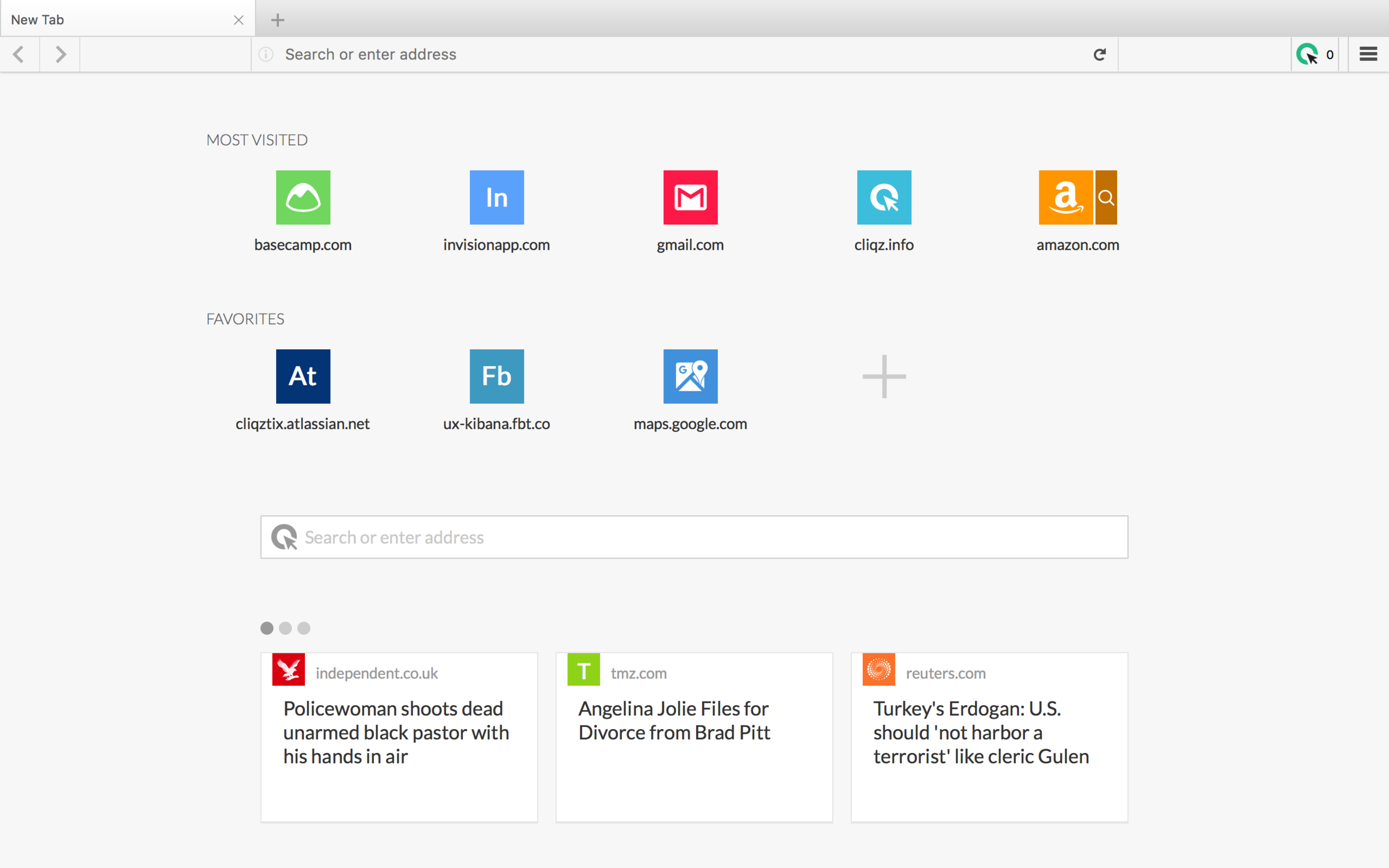Screen dimensions: 1389x868
Task: Open the Cliqz anti-tracking control center
Action: click(x=1315, y=54)
